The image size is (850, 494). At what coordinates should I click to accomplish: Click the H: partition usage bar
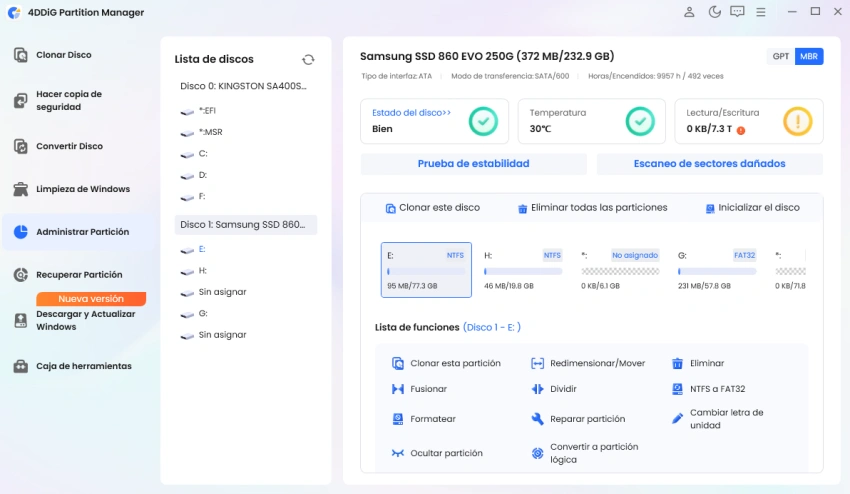click(523, 271)
